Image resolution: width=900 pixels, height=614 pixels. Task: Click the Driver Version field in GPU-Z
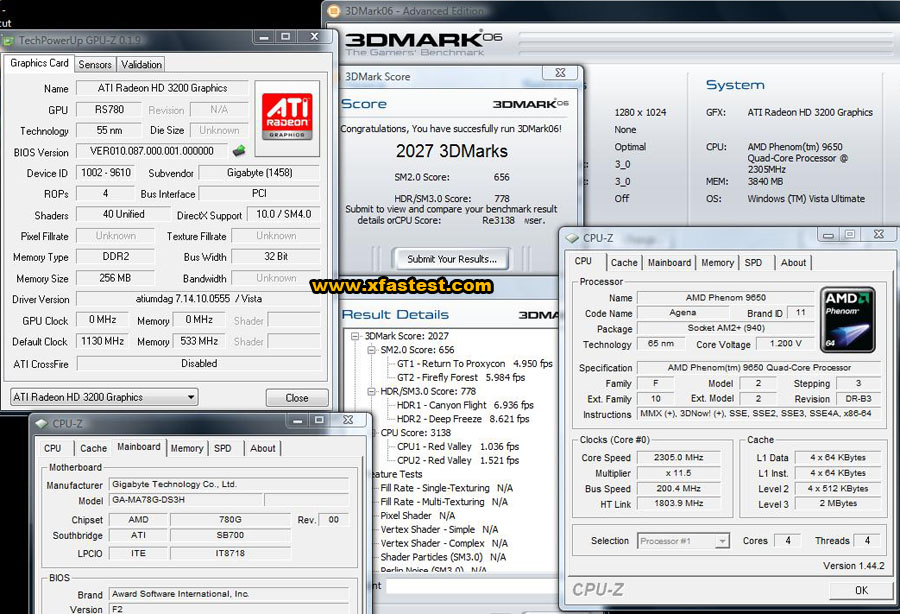199,299
